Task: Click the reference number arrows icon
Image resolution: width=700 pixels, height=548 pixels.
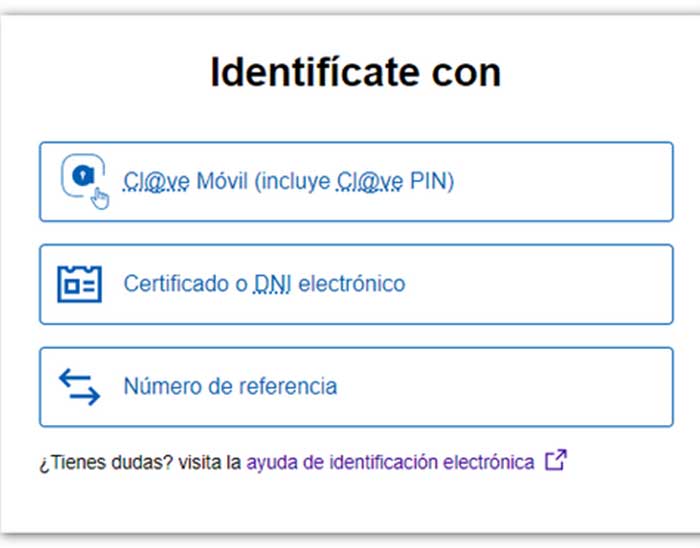Action: (x=80, y=386)
